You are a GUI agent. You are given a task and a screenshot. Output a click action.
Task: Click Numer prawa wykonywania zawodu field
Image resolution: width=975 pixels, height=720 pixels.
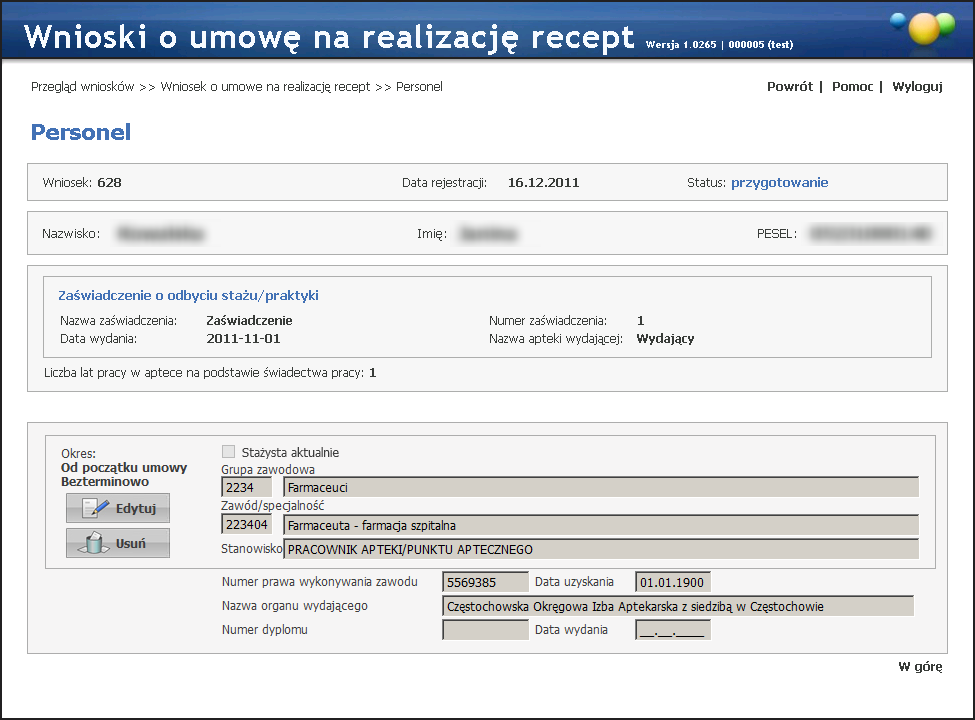[x=485, y=582]
